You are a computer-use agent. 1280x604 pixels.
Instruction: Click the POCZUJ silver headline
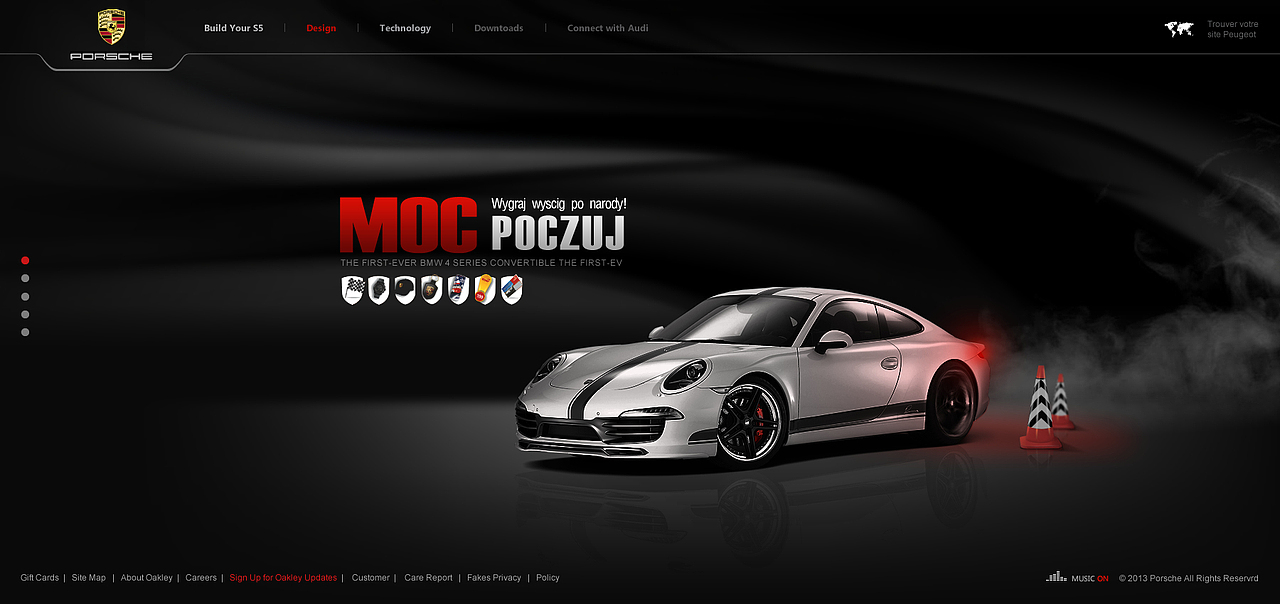pos(558,233)
